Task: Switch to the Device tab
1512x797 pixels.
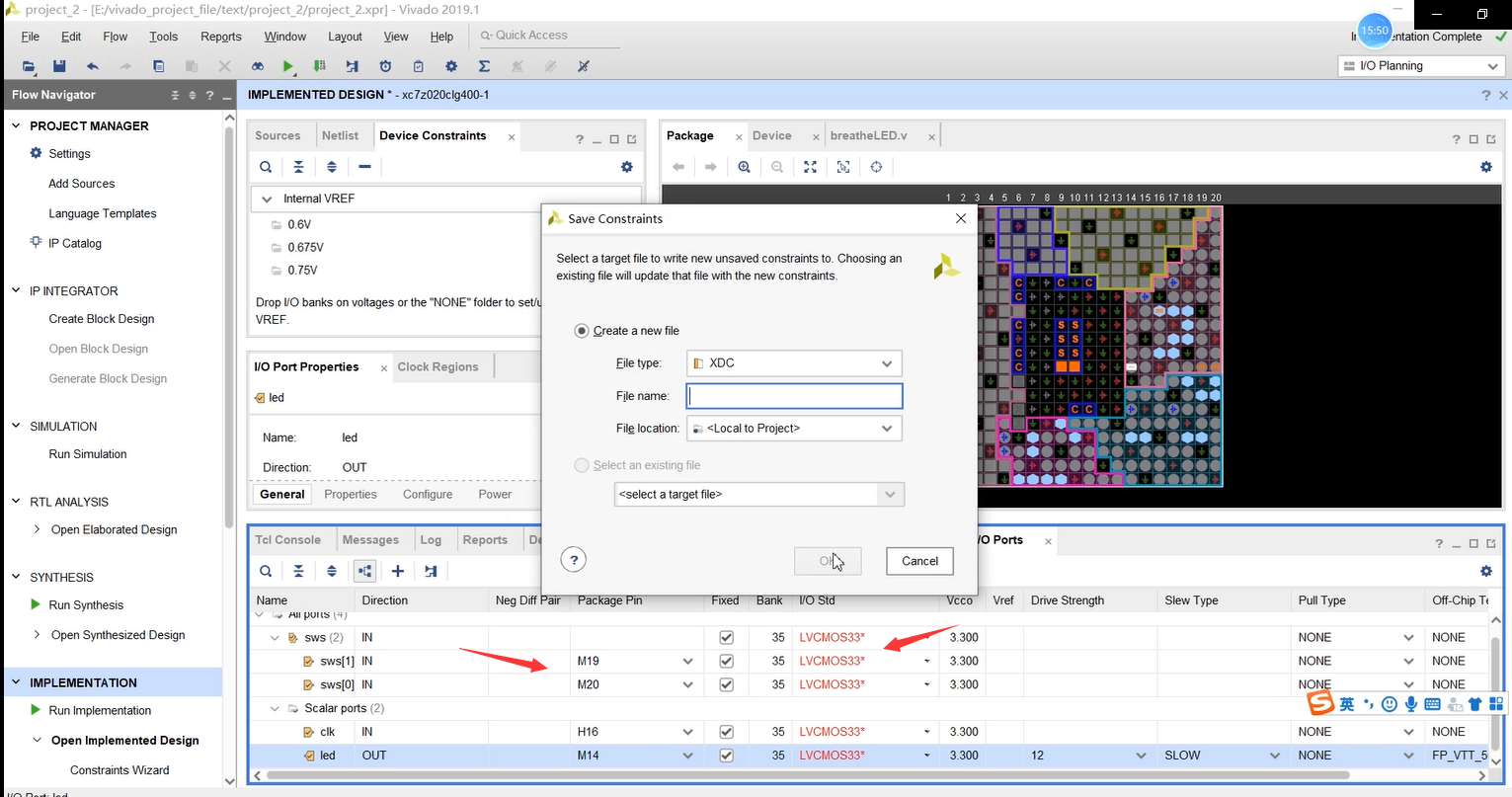Action: click(771, 135)
